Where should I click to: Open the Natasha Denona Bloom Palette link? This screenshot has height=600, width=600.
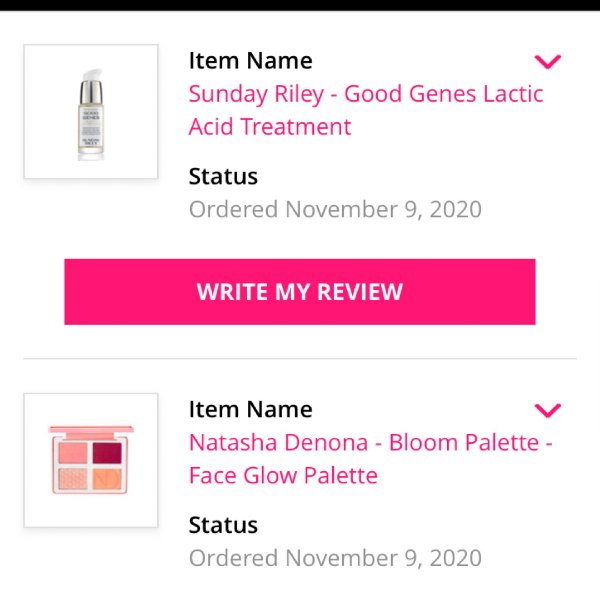[x=370, y=459]
